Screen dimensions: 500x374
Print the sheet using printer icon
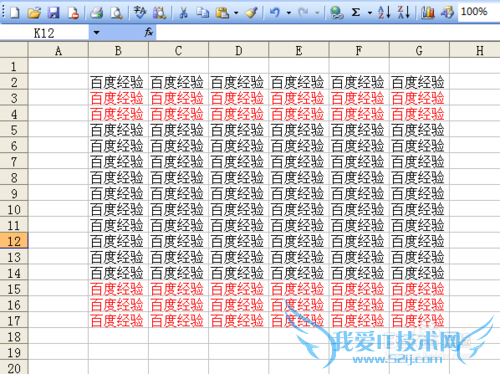[x=97, y=13]
